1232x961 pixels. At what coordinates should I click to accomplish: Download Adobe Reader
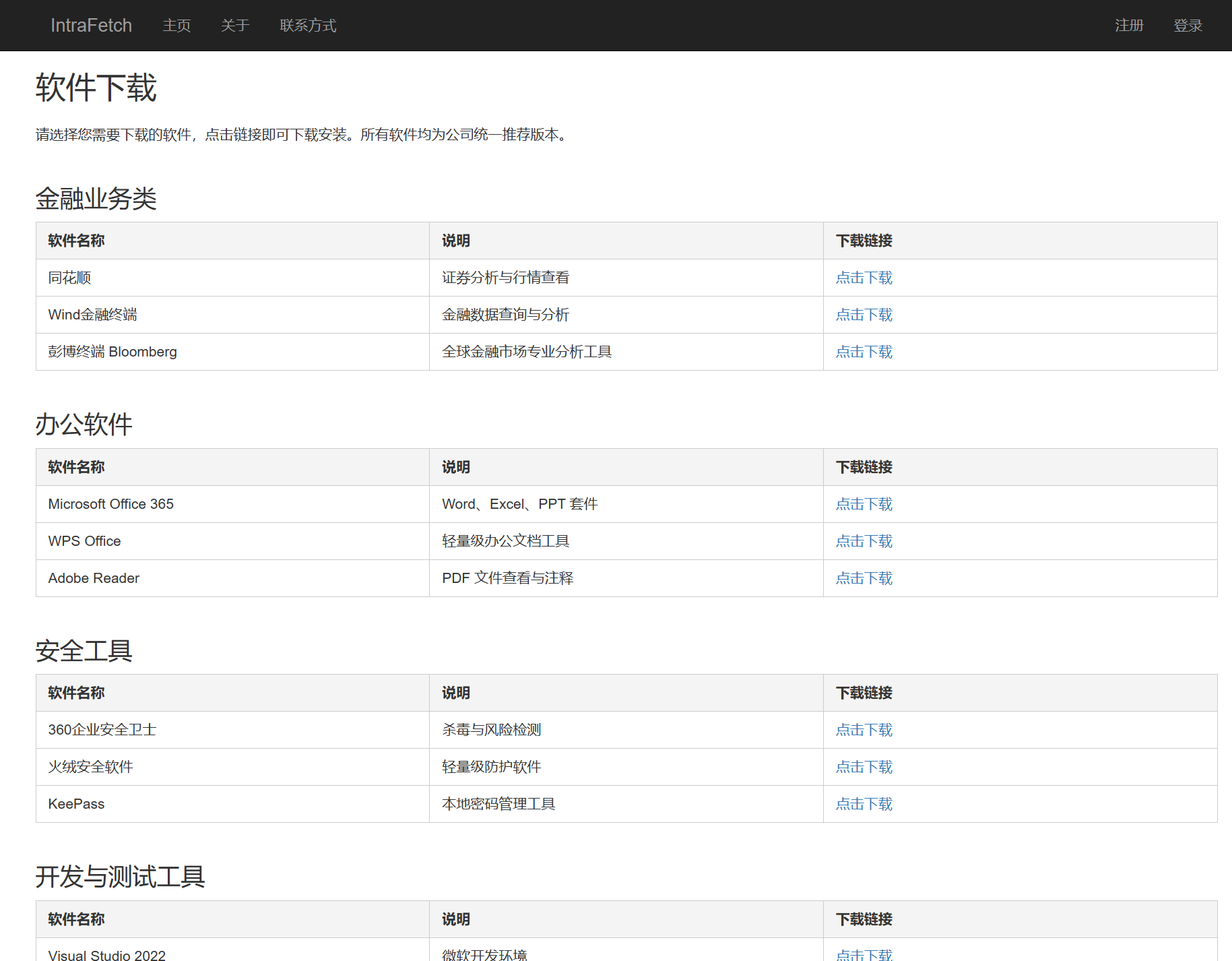pyautogui.click(x=864, y=578)
